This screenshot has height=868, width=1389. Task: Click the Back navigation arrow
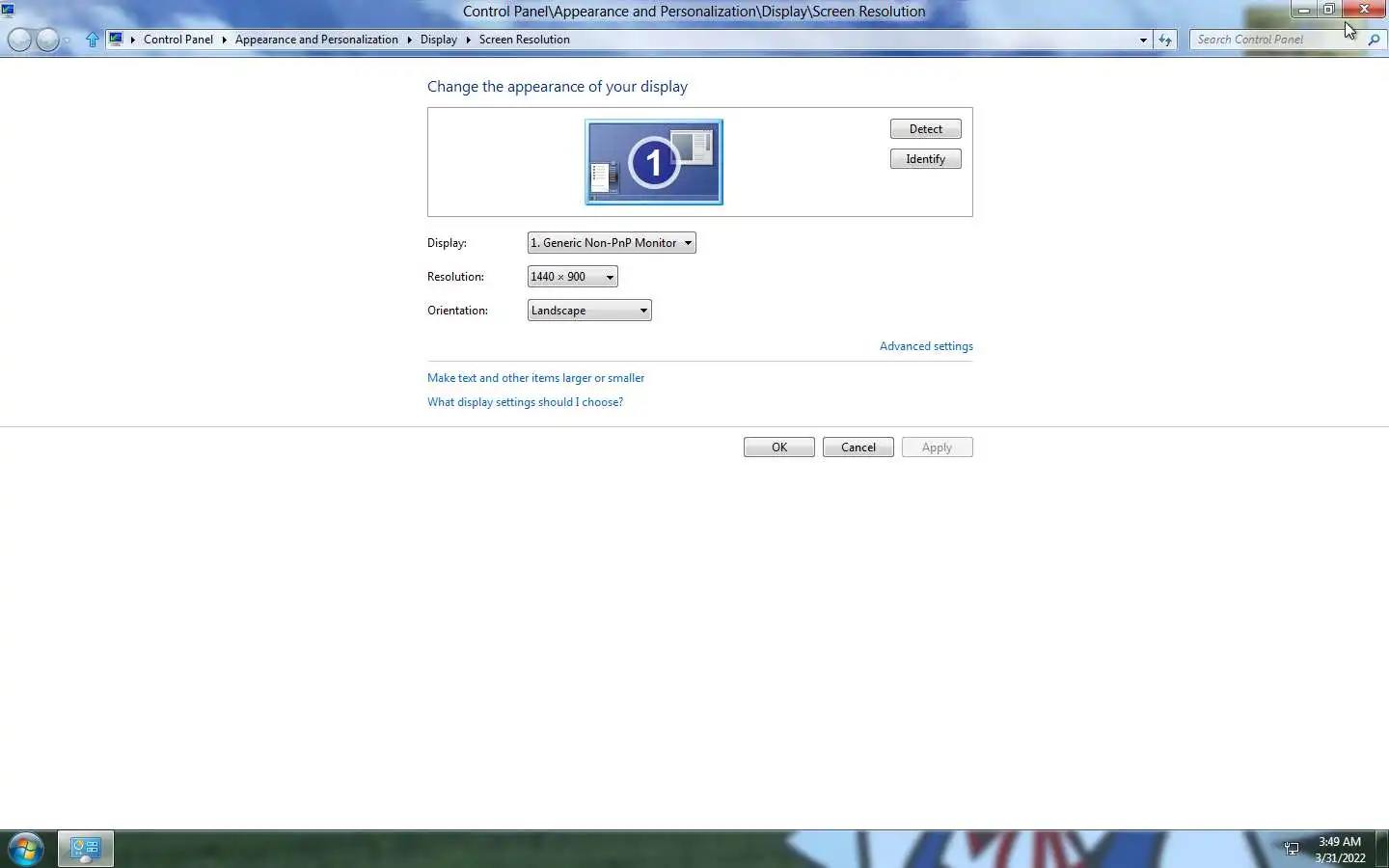[x=19, y=40]
